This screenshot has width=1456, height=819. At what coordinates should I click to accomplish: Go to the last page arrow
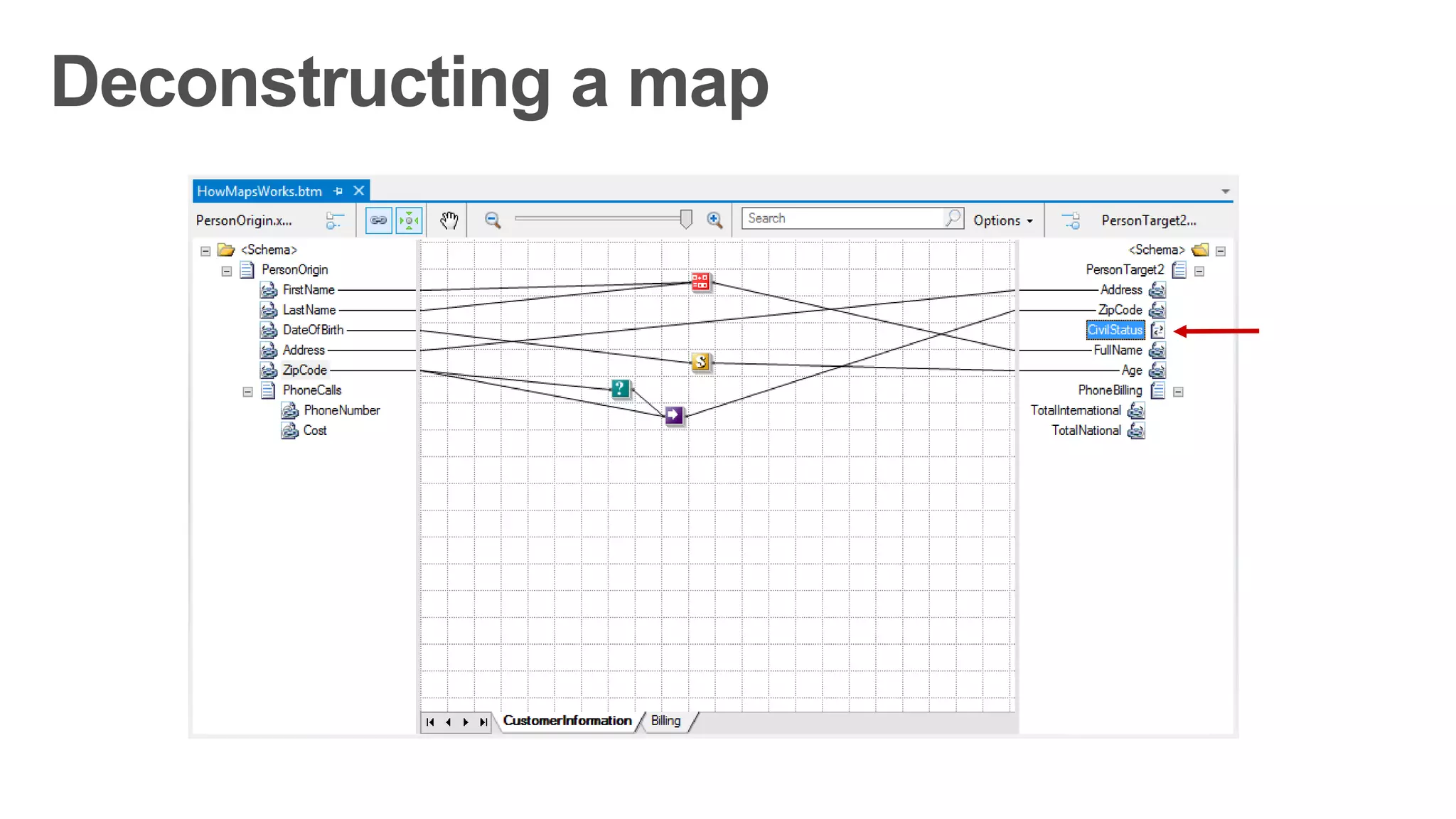483,722
